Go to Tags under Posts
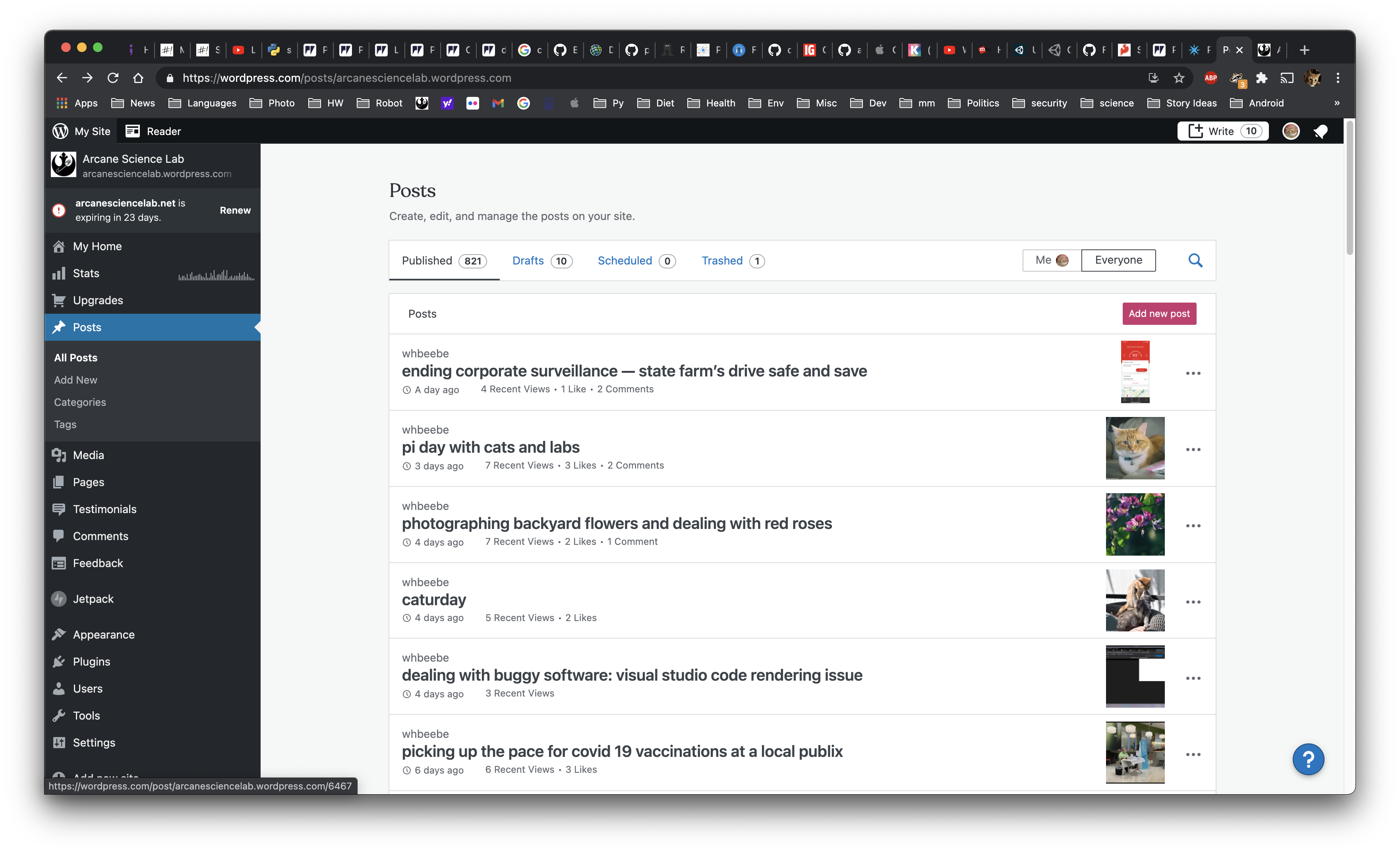 pos(65,424)
